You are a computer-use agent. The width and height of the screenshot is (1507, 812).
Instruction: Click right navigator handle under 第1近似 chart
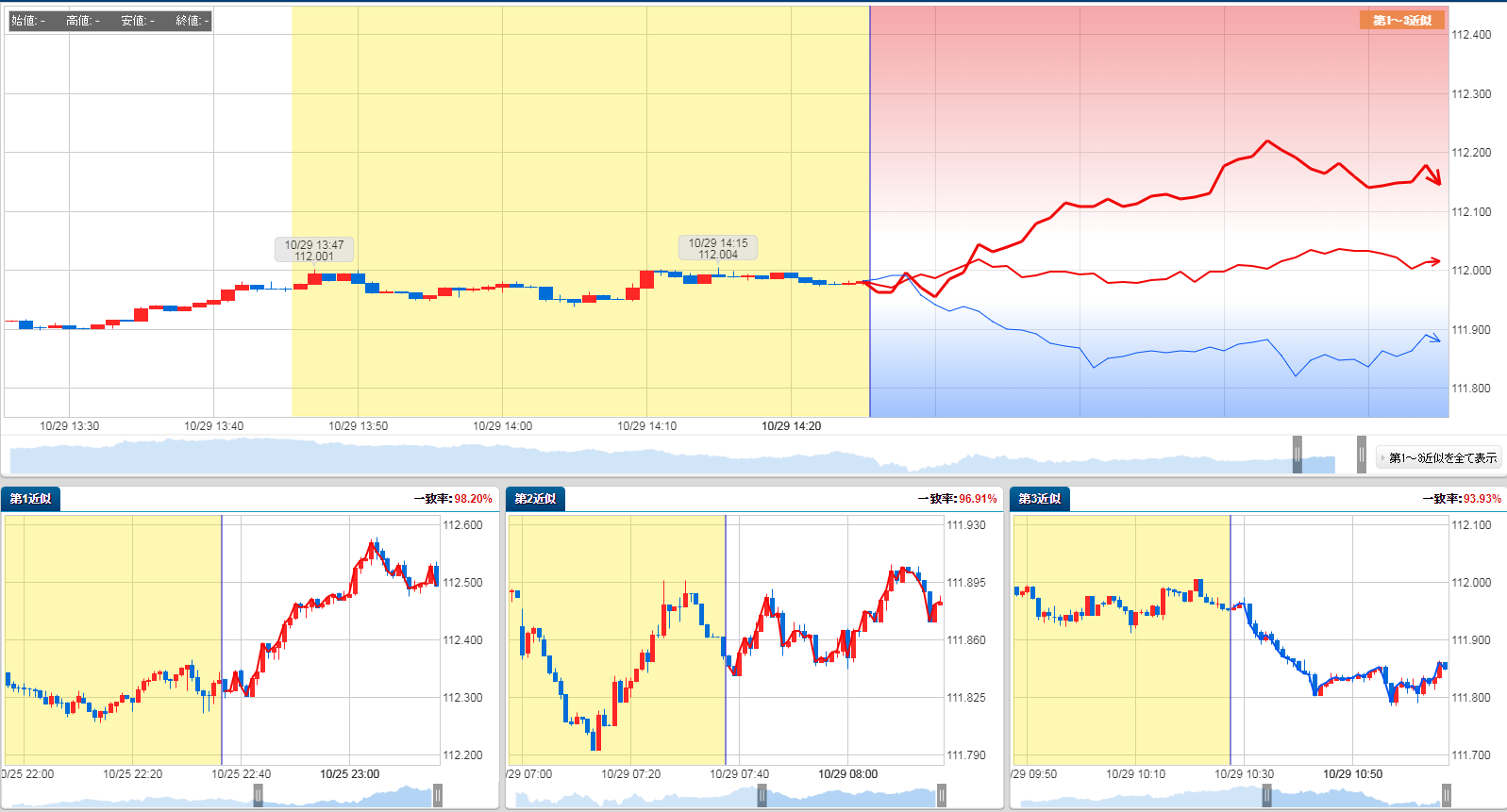click(x=438, y=796)
